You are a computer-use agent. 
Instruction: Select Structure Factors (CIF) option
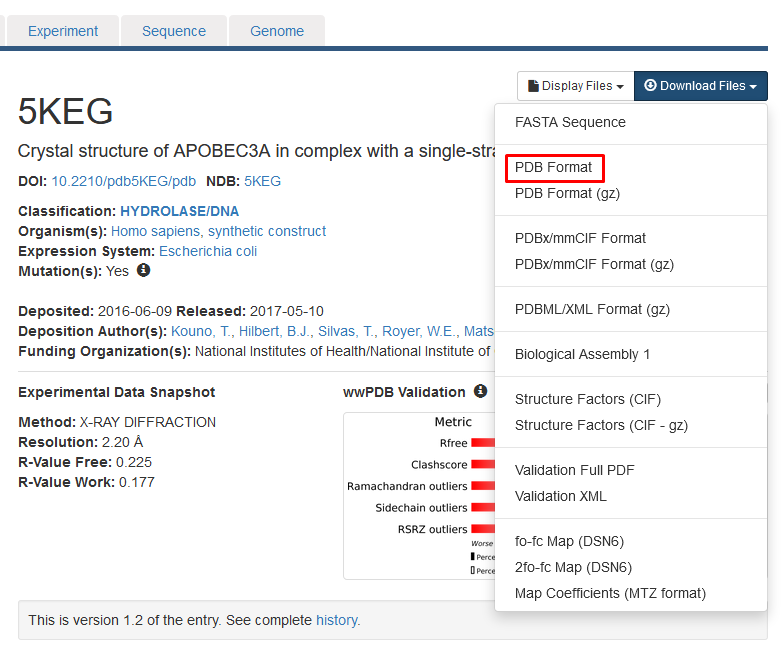[588, 399]
